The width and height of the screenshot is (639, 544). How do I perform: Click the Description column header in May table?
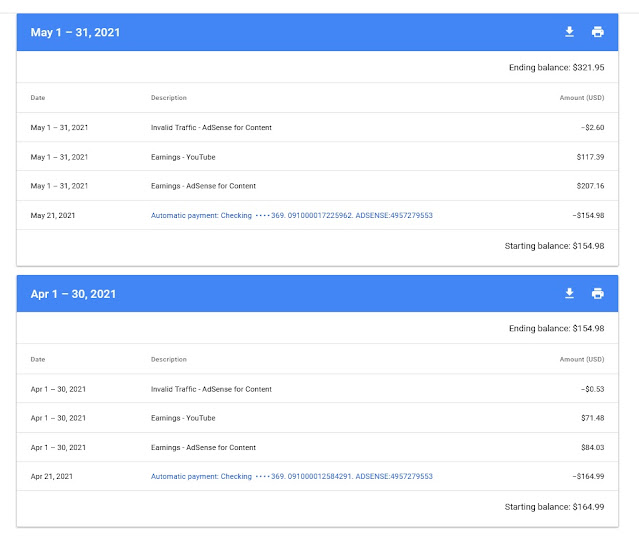(x=169, y=98)
